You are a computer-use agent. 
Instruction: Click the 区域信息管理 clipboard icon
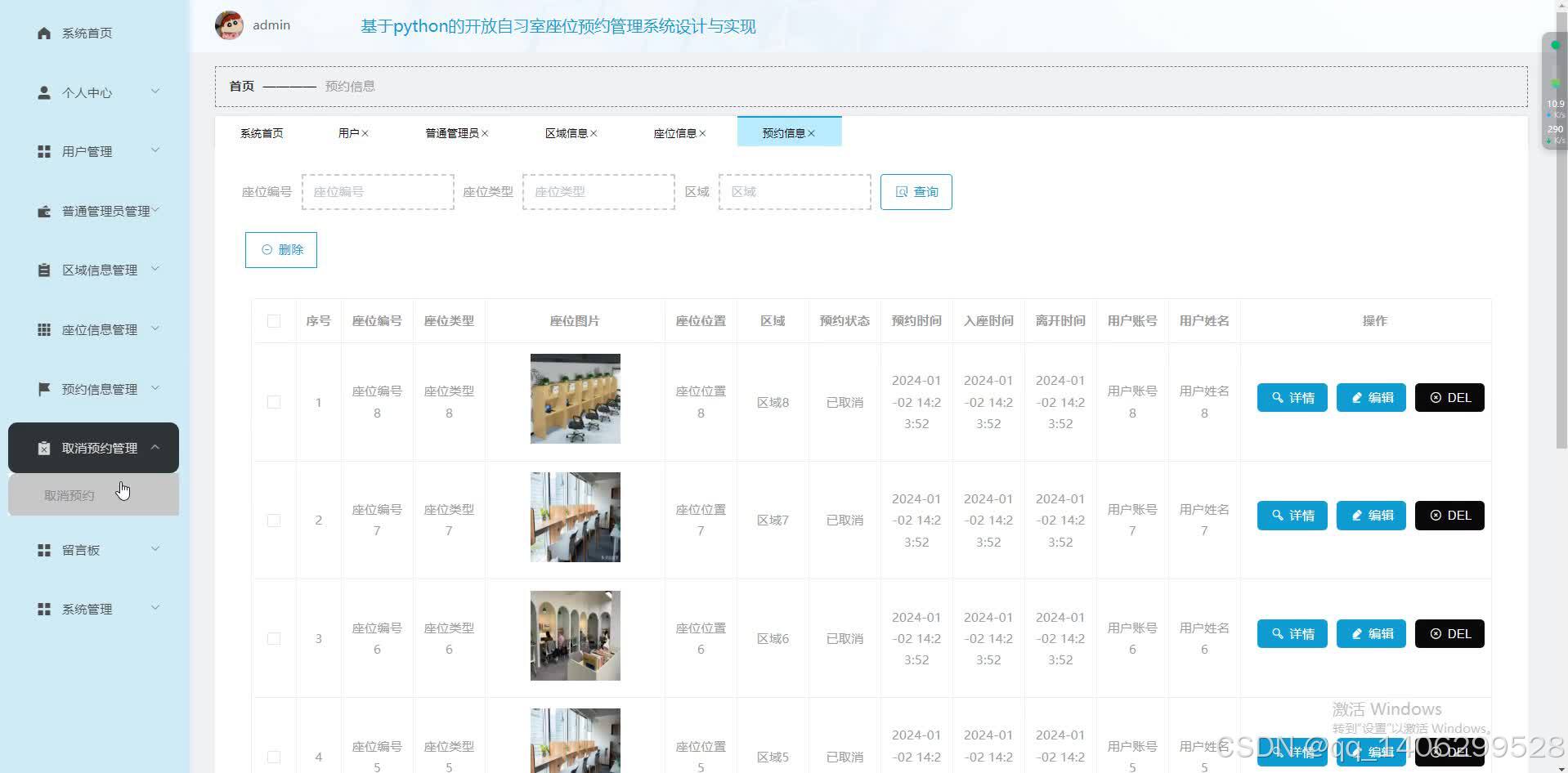point(44,270)
